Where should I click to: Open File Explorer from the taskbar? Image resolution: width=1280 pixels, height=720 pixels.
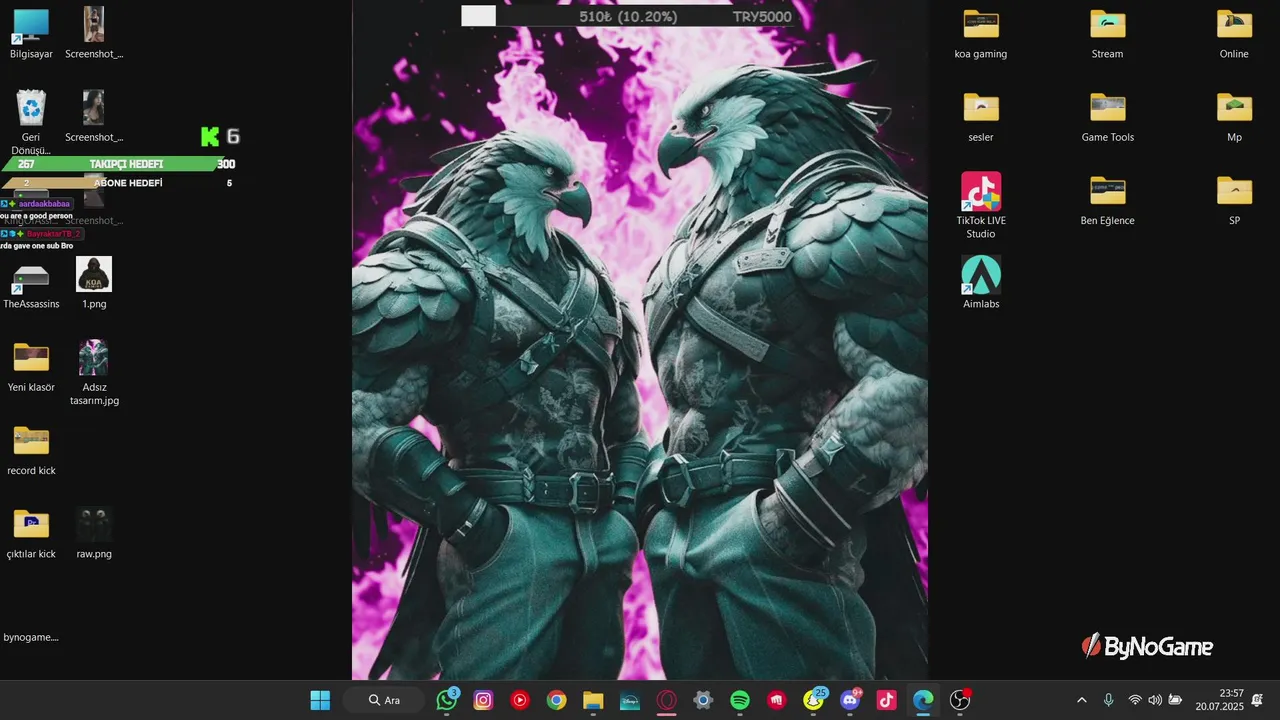point(593,700)
